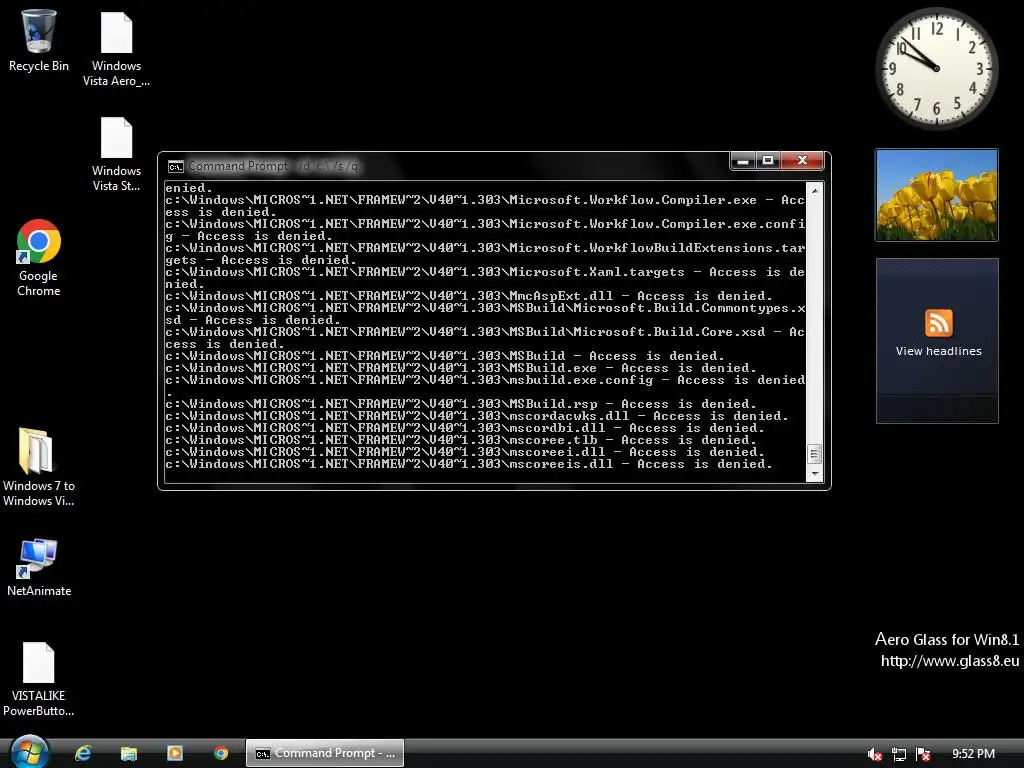Open the media player taskbar icon
The height and width of the screenshot is (768, 1024).
point(175,753)
